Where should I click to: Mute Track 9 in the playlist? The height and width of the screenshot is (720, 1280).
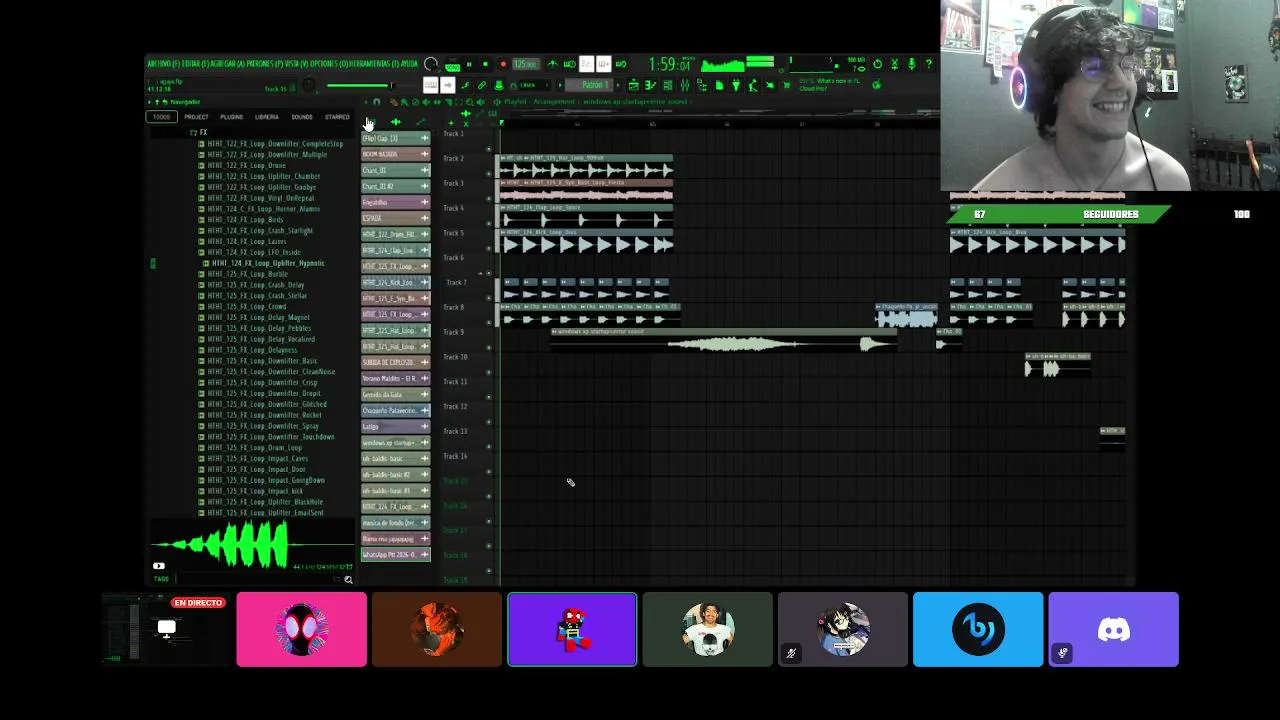click(x=489, y=347)
